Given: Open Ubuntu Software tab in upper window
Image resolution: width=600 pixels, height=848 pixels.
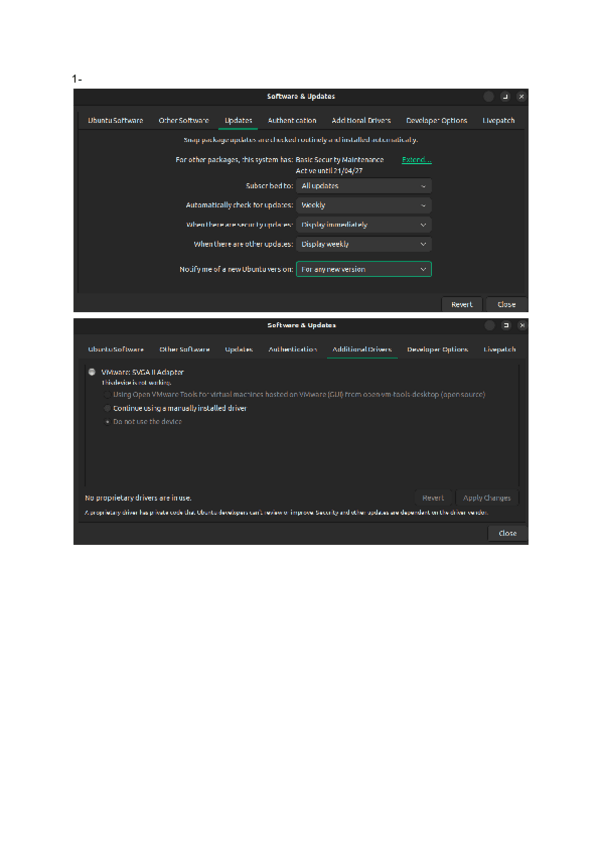Looking at the screenshot, I should (x=115, y=120).
